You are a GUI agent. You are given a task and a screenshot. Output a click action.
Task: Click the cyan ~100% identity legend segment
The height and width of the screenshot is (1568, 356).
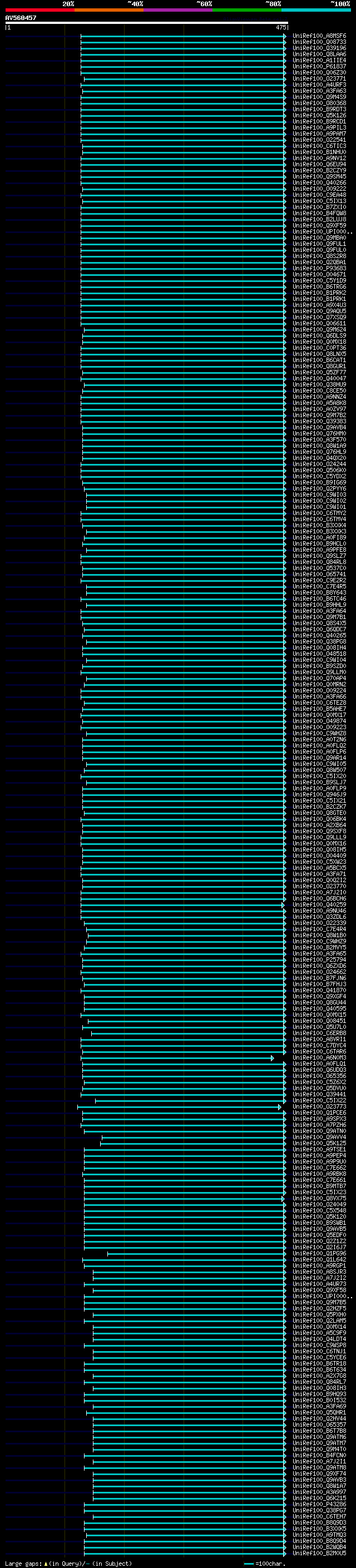[316, 10]
